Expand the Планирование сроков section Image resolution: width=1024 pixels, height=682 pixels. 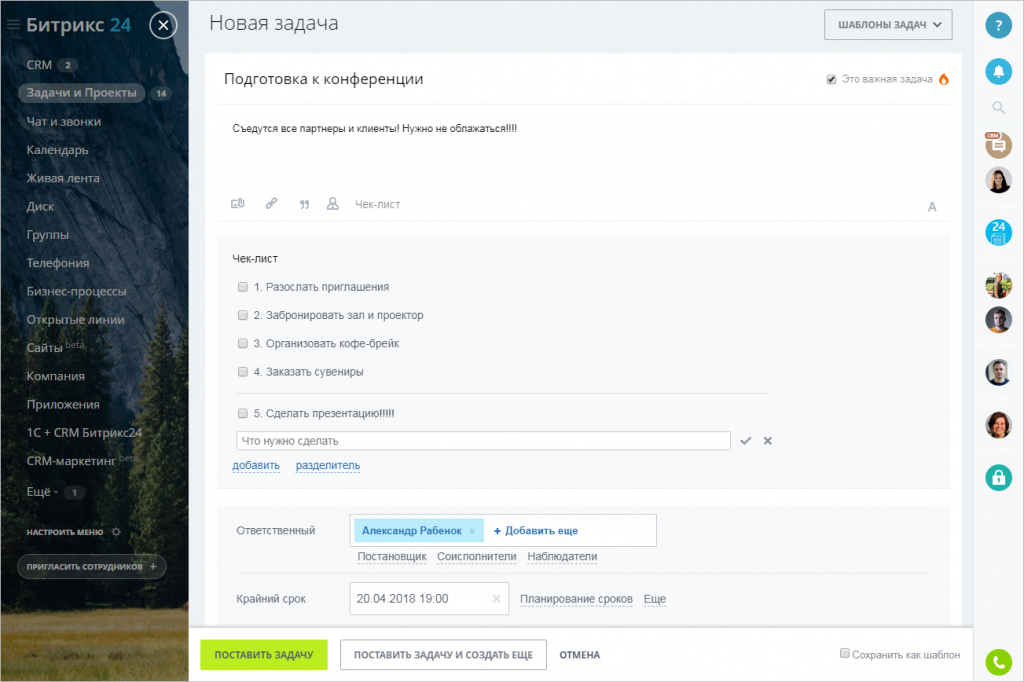576,599
